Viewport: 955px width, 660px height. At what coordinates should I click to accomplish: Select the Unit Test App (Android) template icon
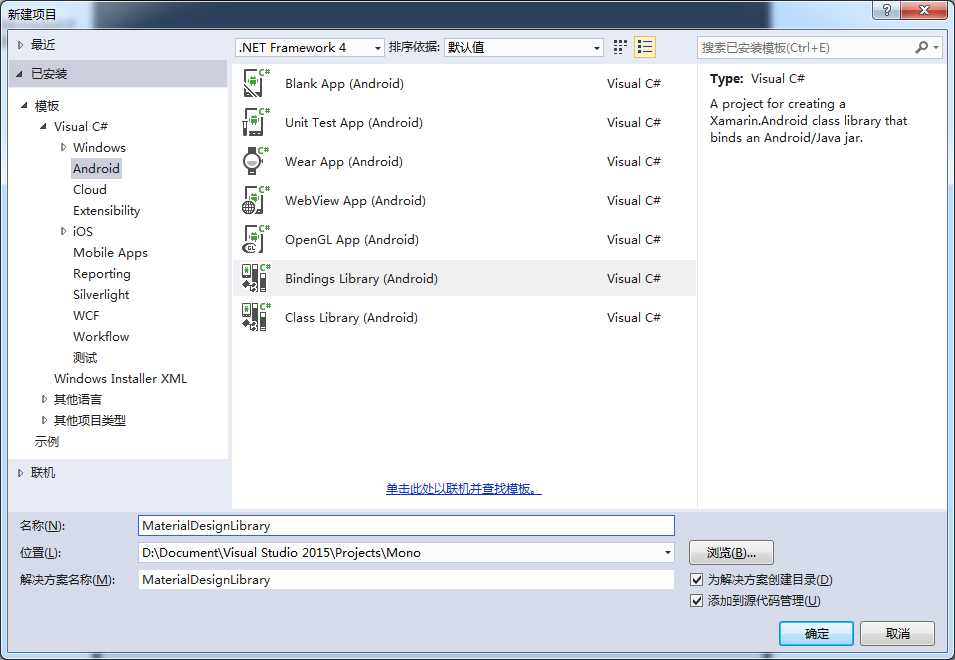(x=256, y=122)
